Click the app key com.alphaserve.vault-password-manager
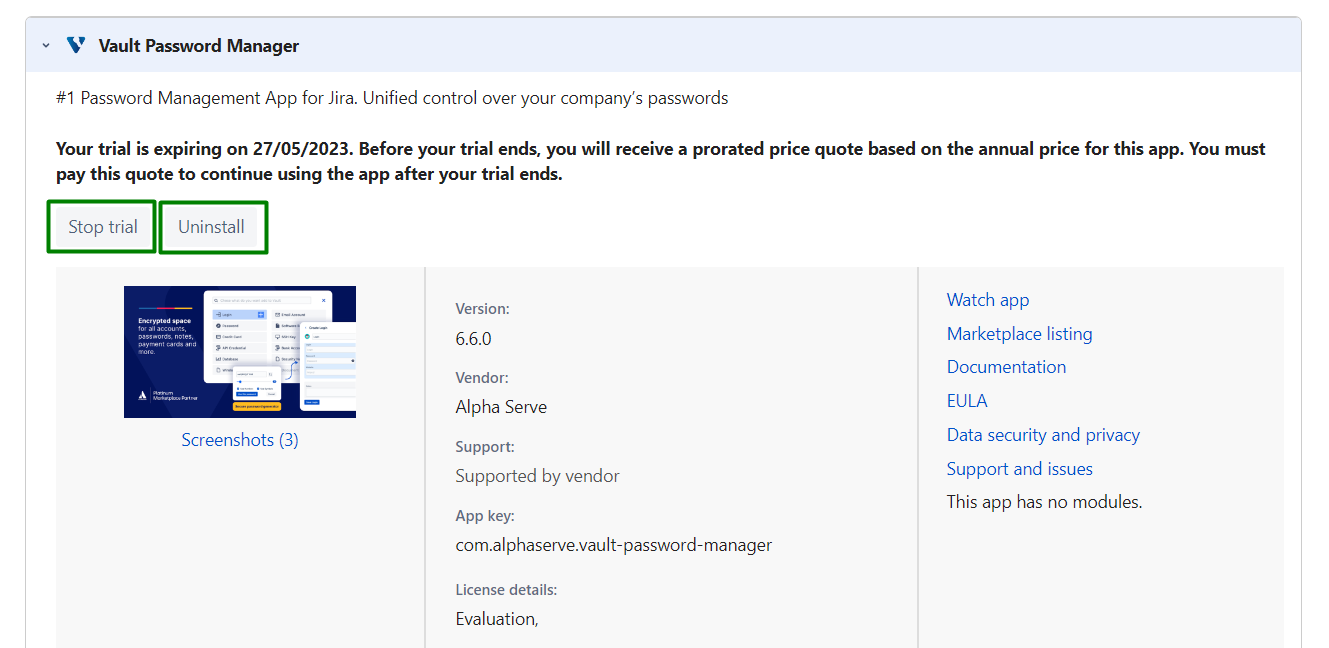 click(613, 545)
